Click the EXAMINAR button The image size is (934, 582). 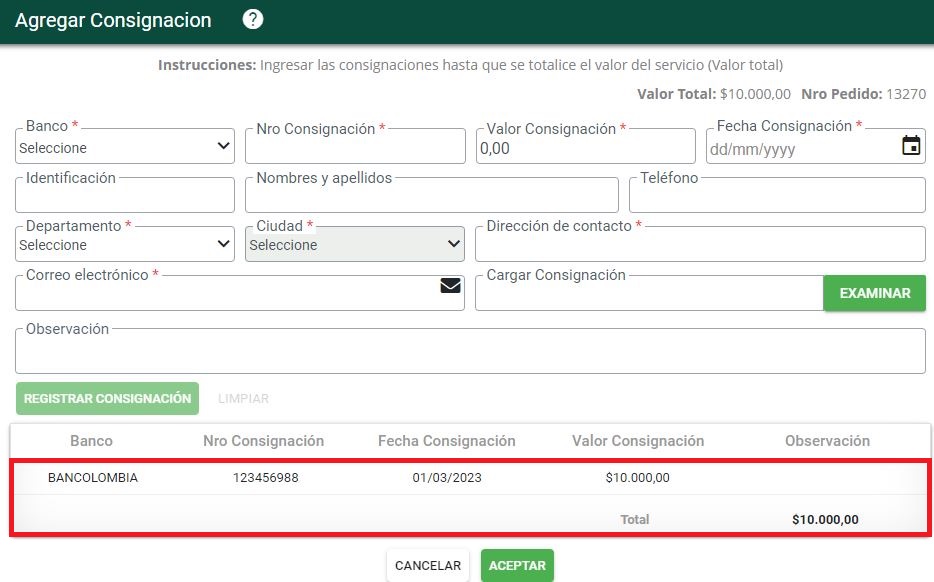874,293
